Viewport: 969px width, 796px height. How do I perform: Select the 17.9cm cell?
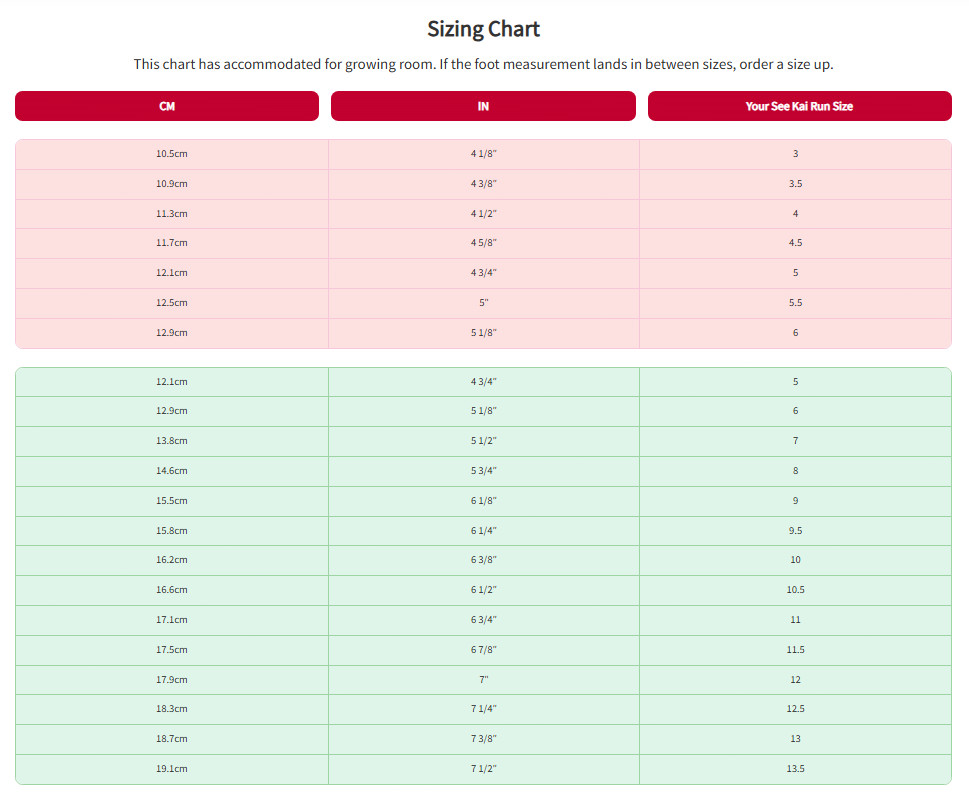tap(172, 680)
